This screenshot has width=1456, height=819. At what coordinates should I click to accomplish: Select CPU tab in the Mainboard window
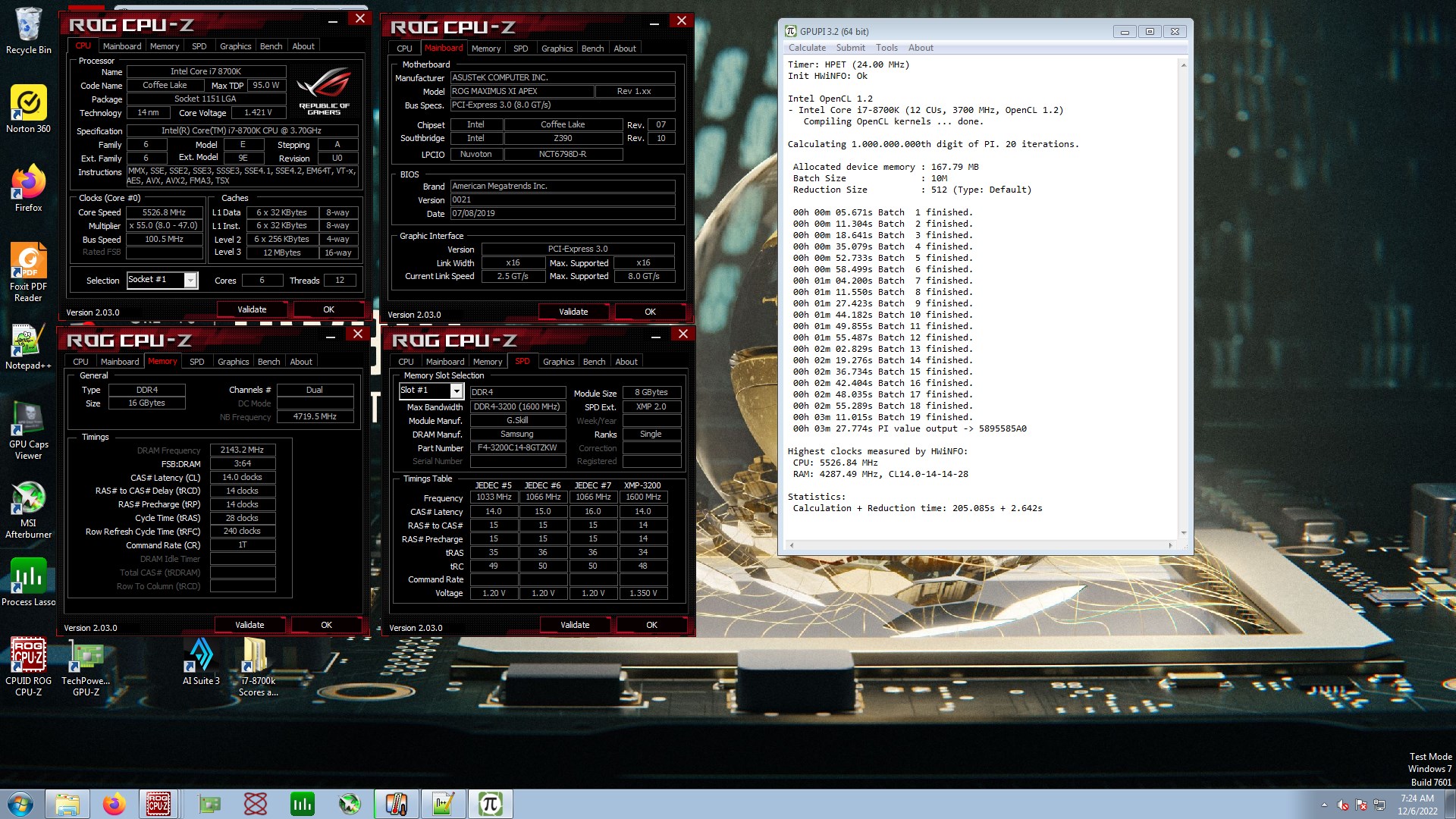[404, 49]
